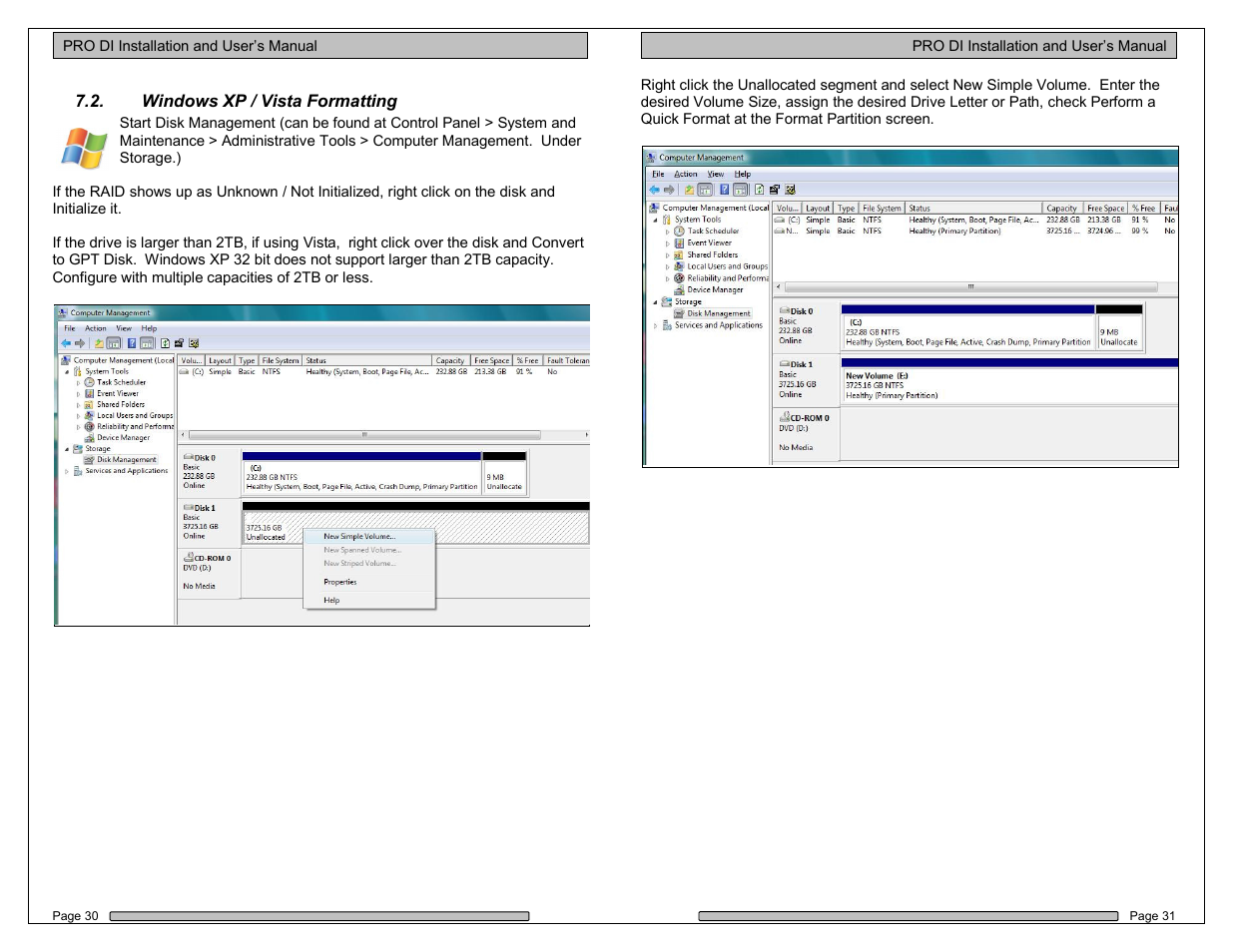
Task: Click the scrollbar left arrow, page 31 screenshot
Action: pos(779,286)
